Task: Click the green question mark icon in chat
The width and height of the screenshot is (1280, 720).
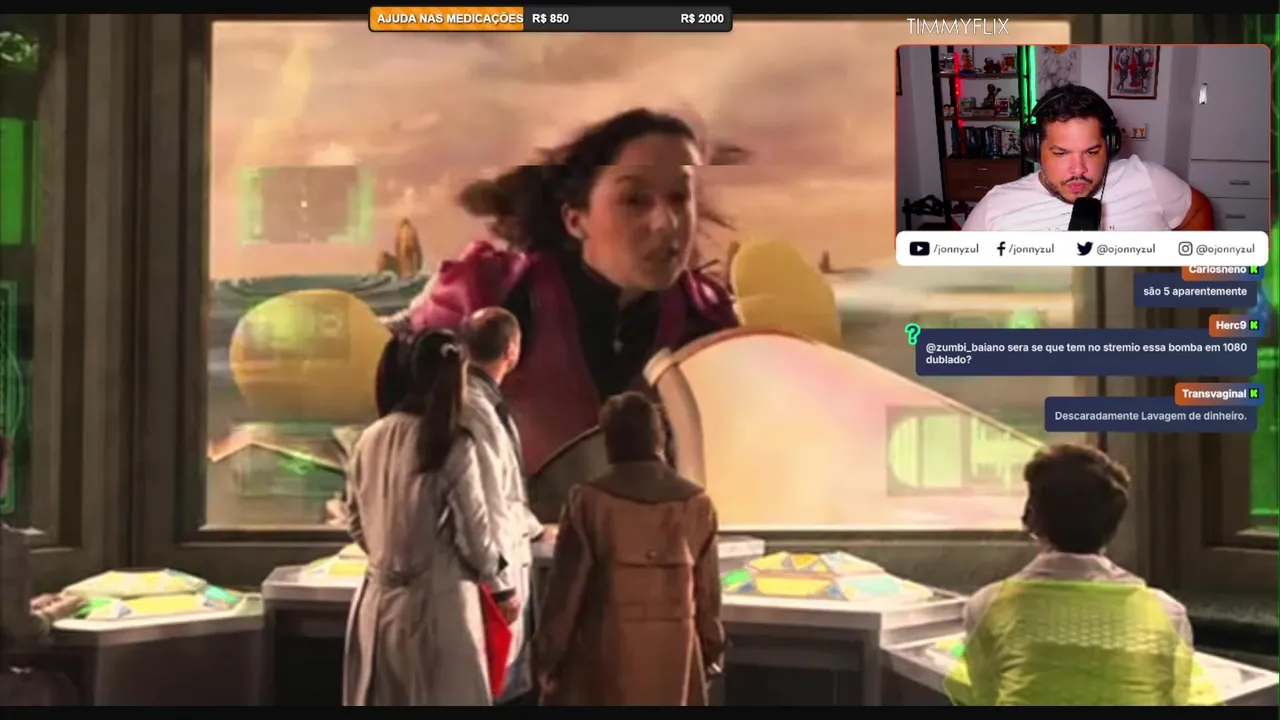Action: [x=912, y=334]
